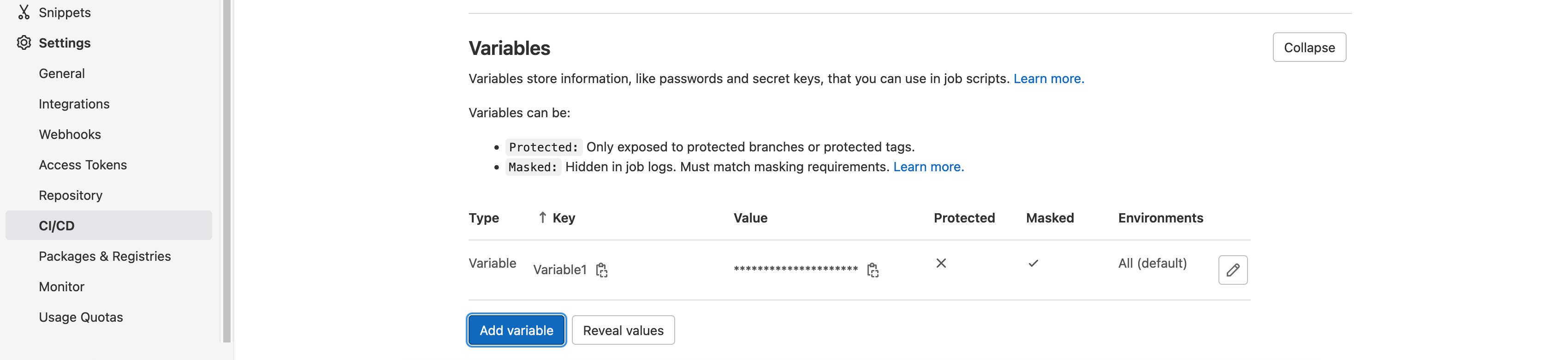Click the Protected X status icon
This screenshot has height=360, width=1568.
(940, 263)
